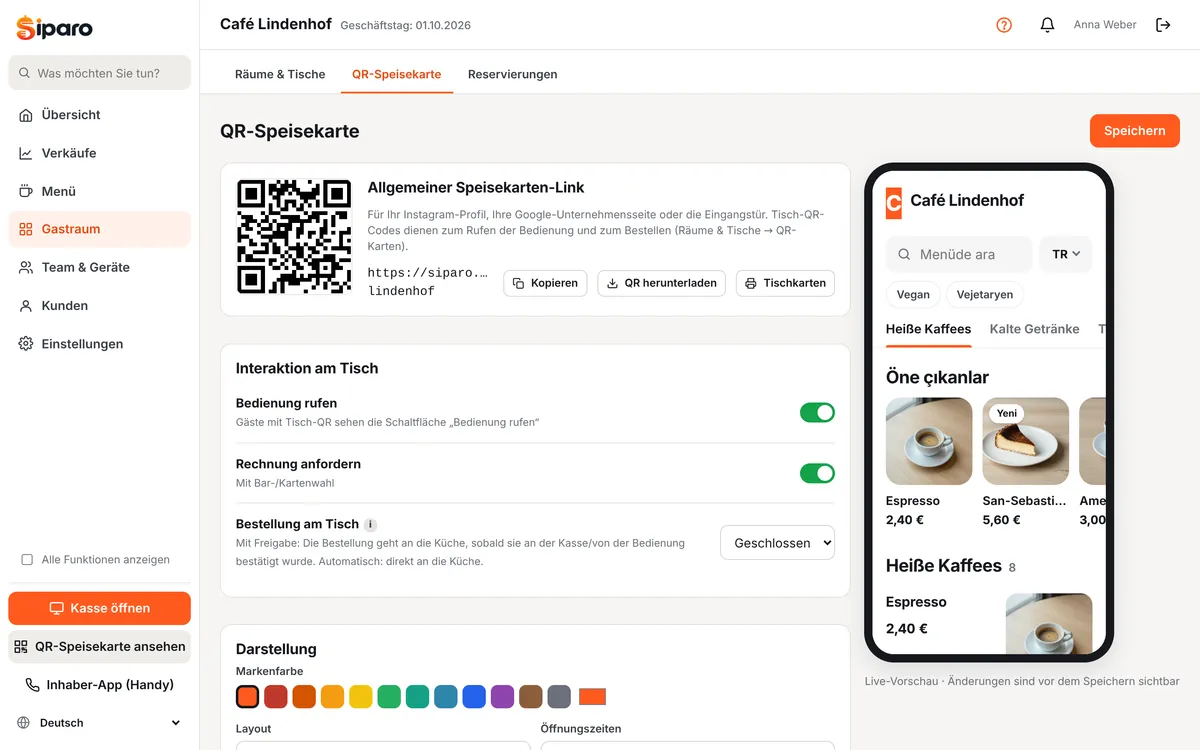
Task: Open the notifications bell
Action: click(1047, 25)
